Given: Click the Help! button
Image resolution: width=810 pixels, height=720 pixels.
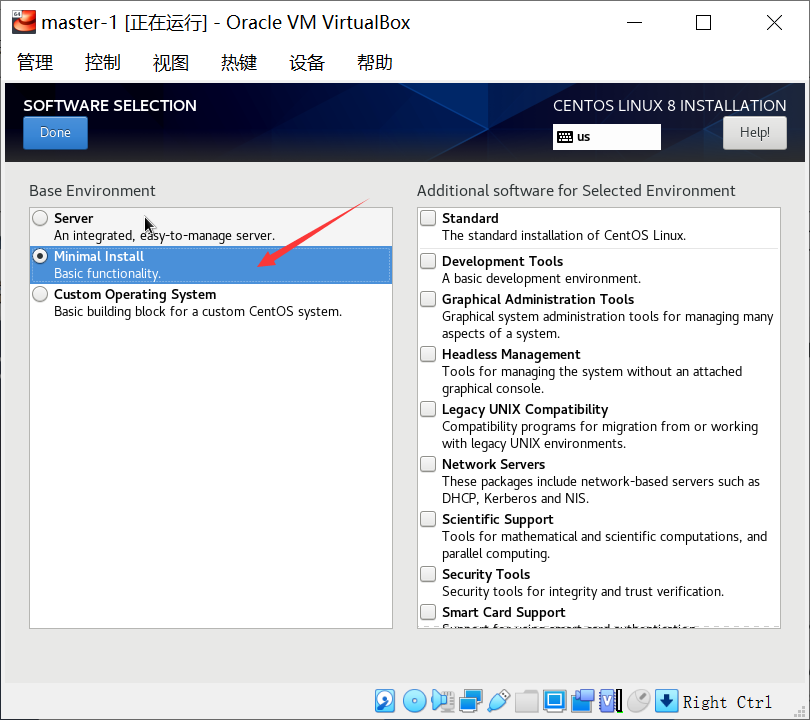Looking at the screenshot, I should point(755,133).
